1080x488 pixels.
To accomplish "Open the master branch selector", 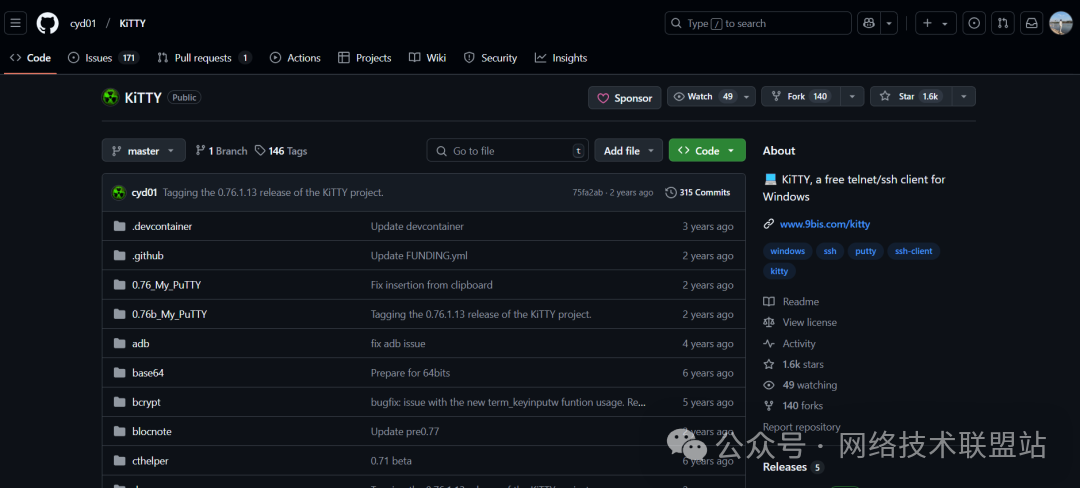I will click(x=144, y=151).
